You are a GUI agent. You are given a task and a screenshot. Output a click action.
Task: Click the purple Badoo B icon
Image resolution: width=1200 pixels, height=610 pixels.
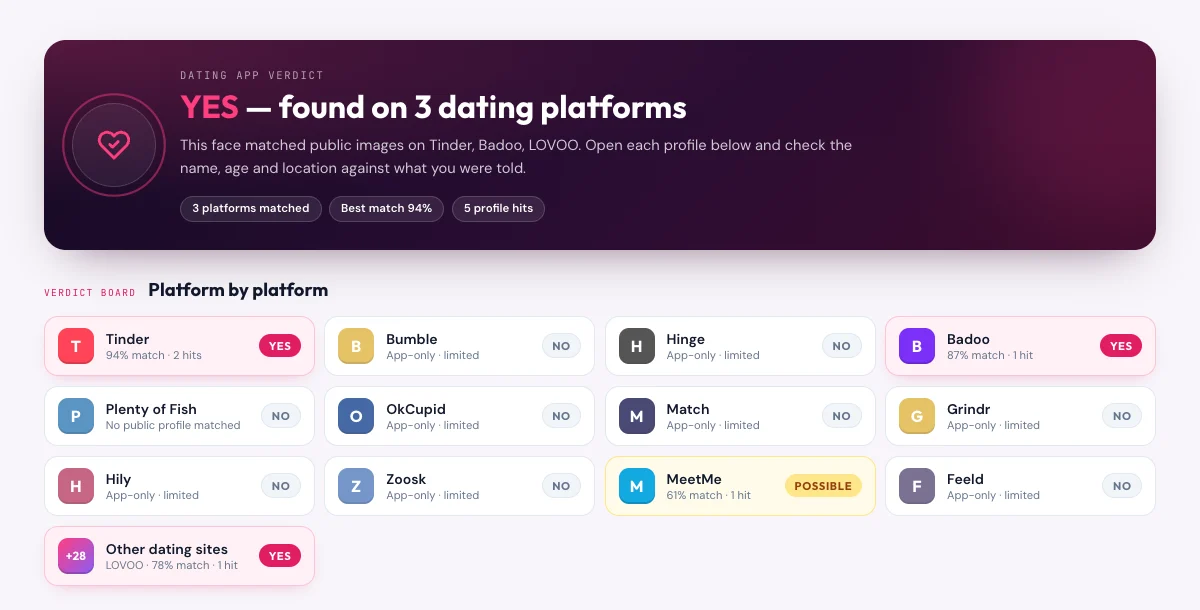[917, 346]
